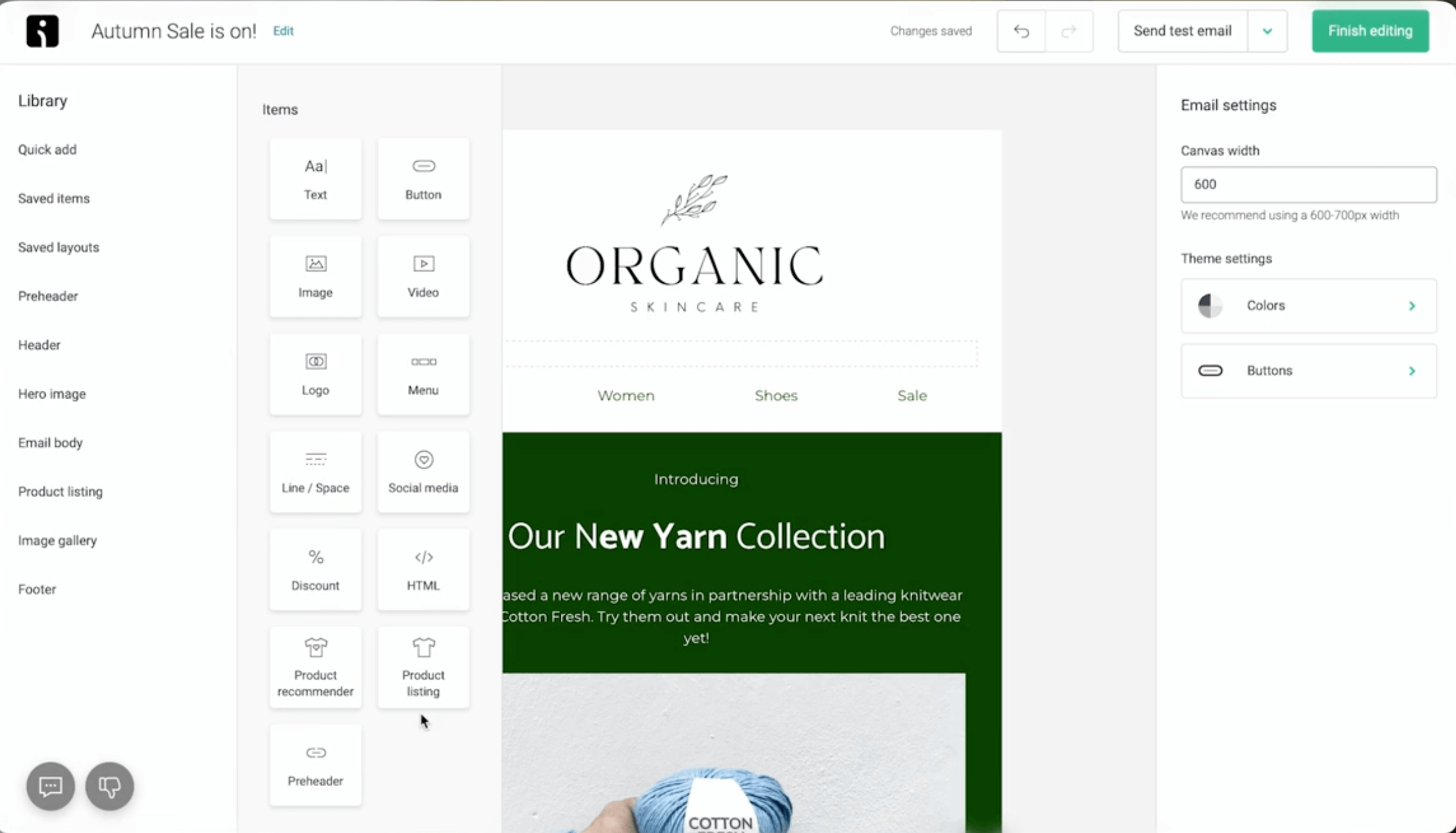Add a Menu item

(x=423, y=374)
